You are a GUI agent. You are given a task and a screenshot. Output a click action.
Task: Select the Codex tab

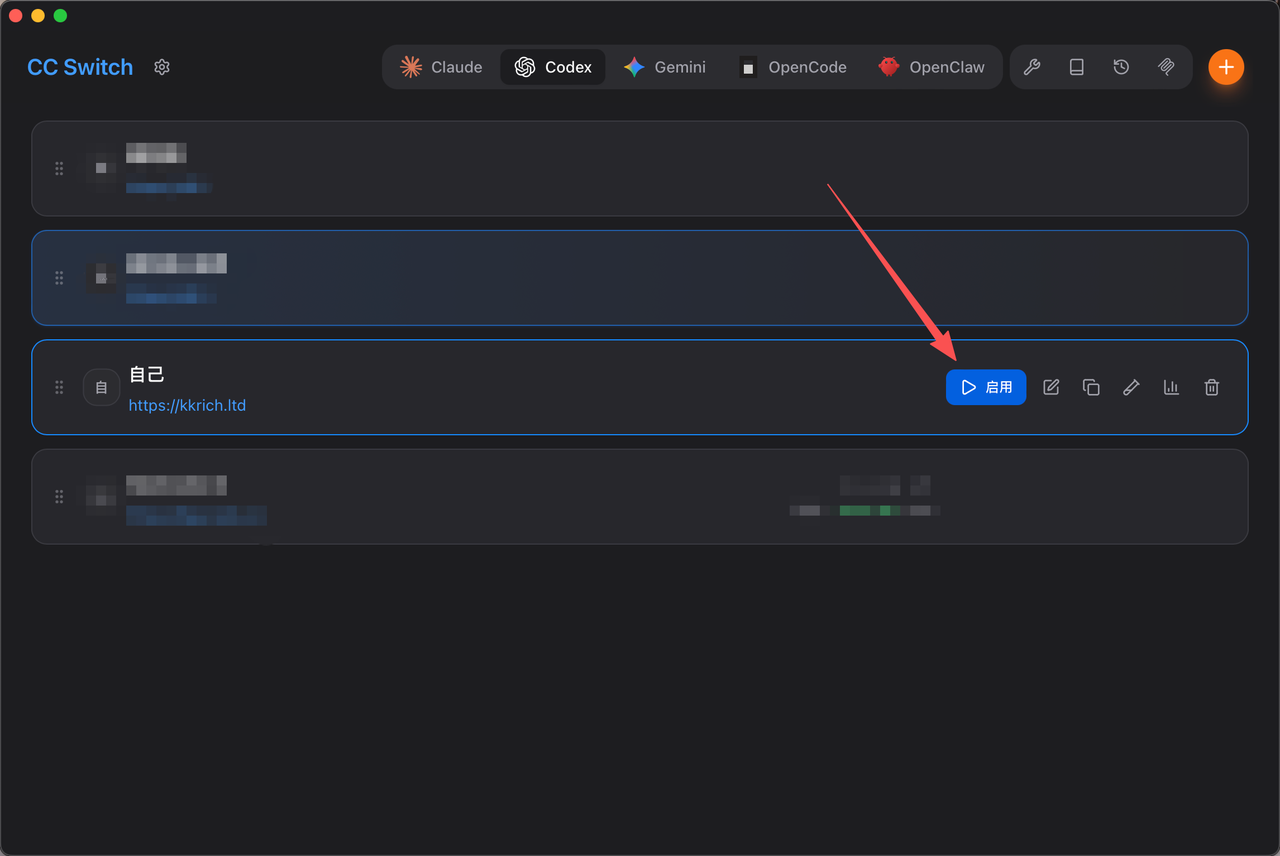(553, 67)
